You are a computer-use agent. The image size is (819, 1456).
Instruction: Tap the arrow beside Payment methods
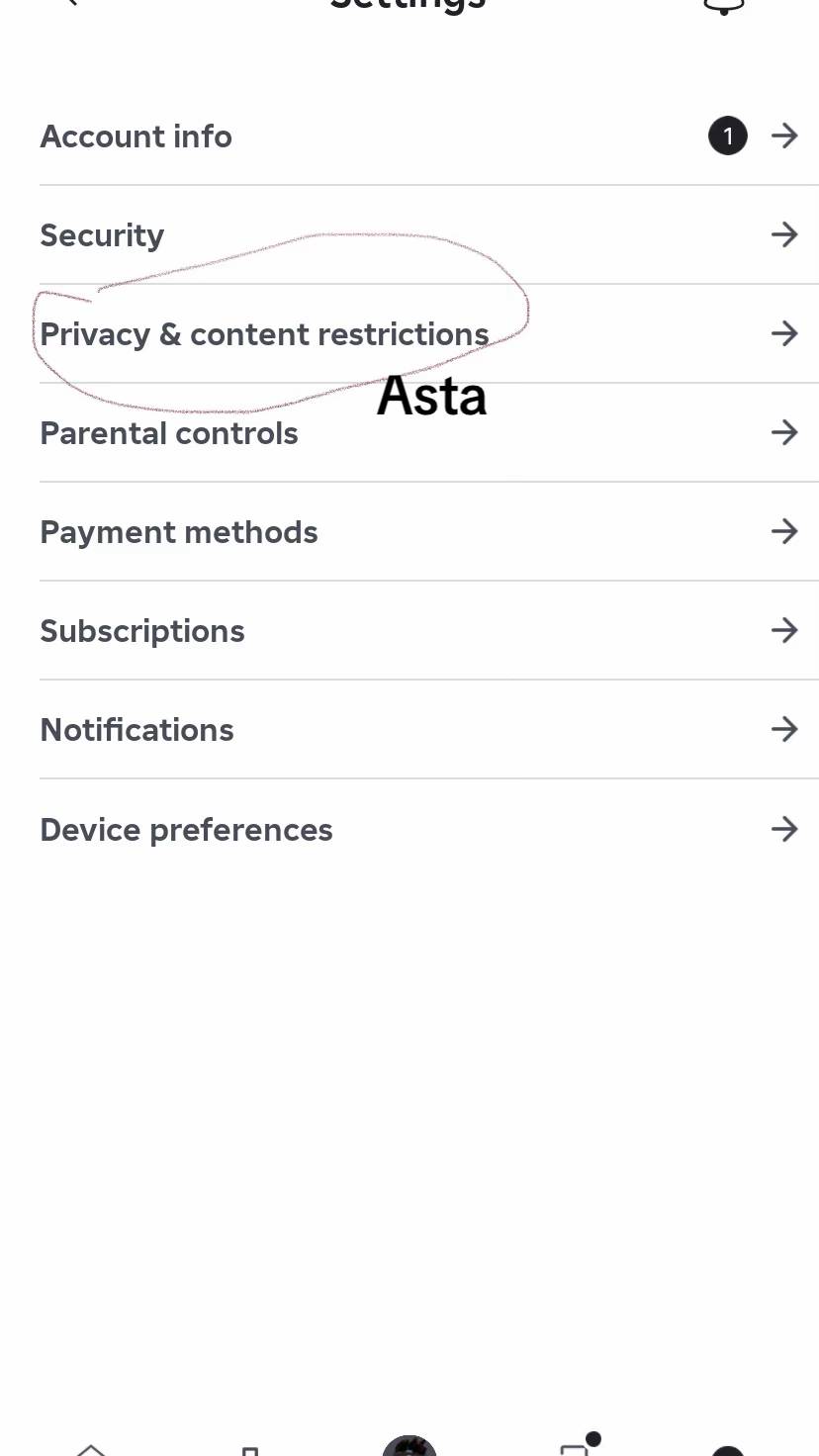(x=784, y=531)
